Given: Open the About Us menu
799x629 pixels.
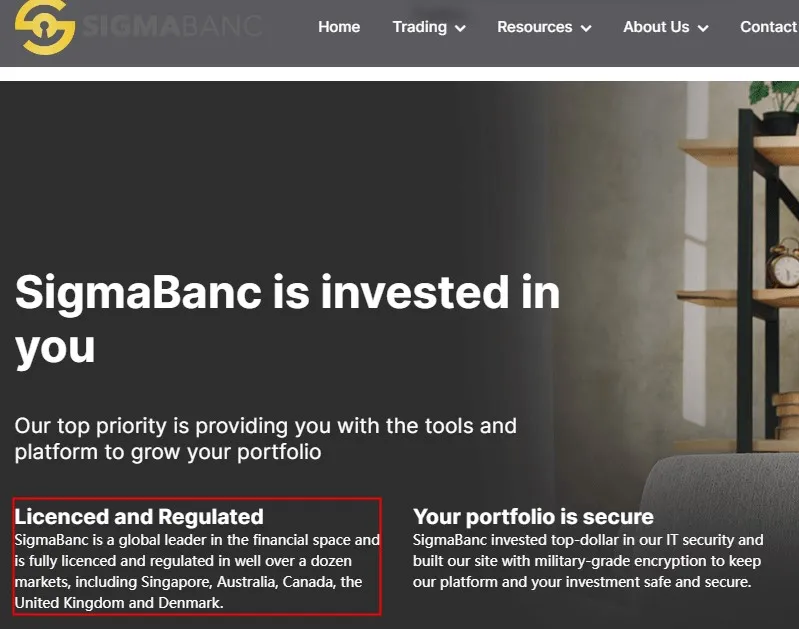Looking at the screenshot, I should coord(656,27).
